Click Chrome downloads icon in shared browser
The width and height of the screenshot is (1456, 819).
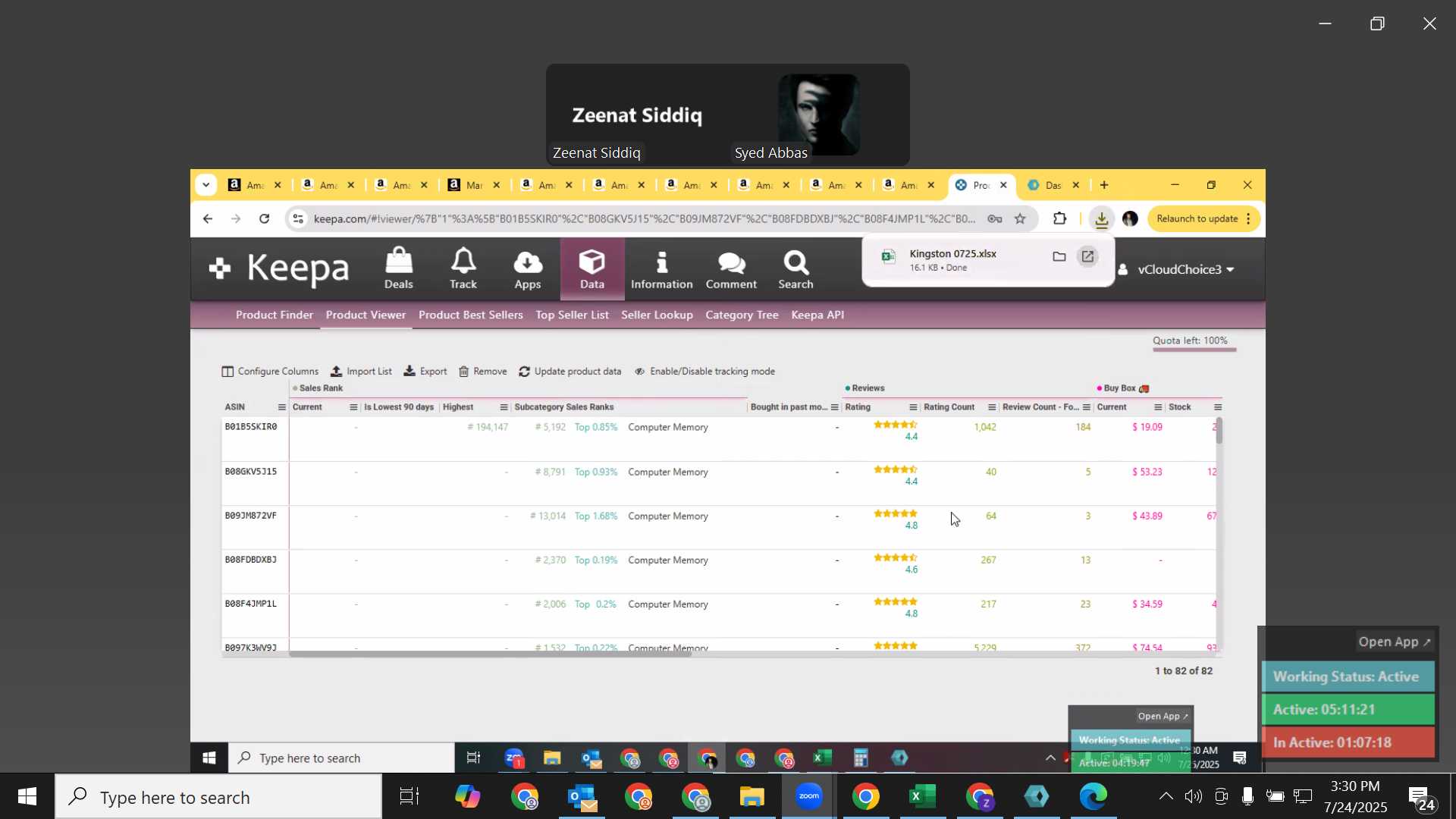click(1101, 219)
